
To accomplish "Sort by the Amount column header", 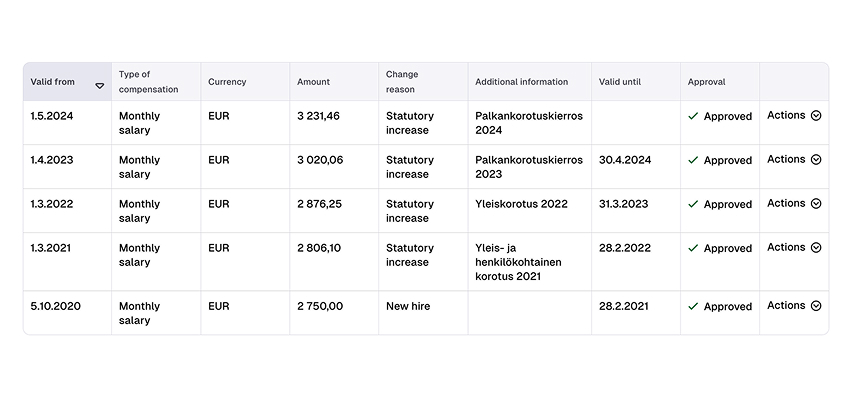I will point(313,82).
